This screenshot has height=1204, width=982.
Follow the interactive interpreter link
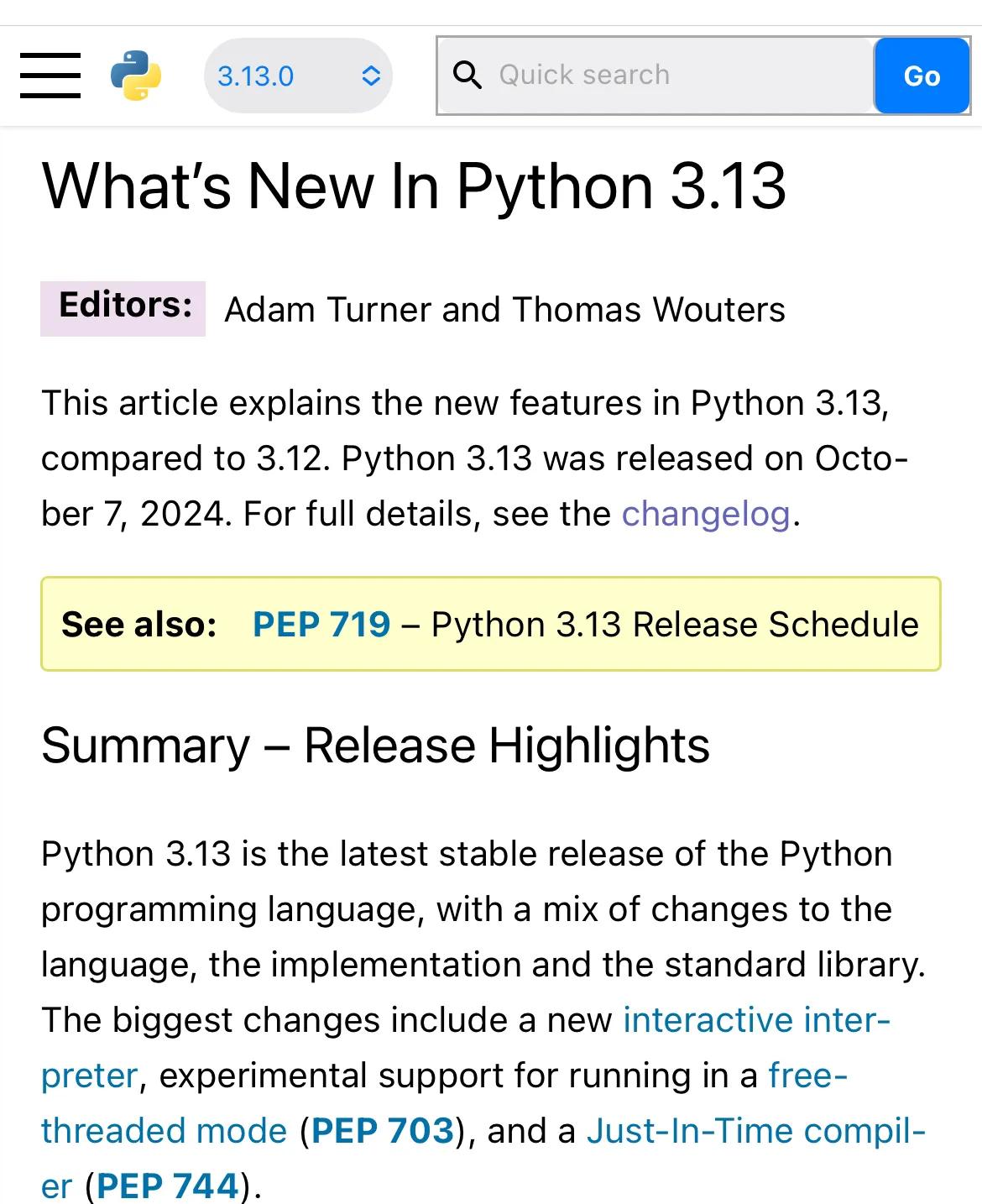[x=756, y=1020]
